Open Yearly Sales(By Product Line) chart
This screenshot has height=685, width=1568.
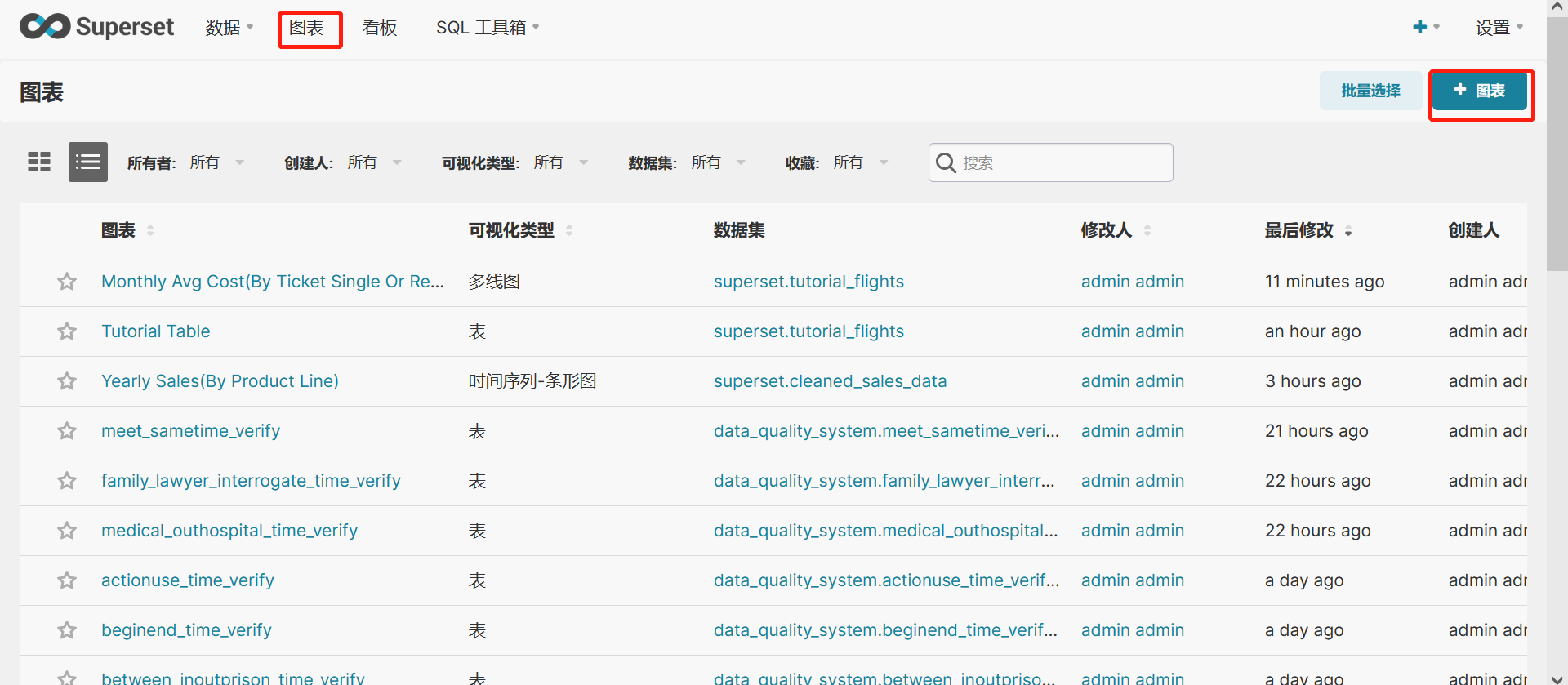tap(220, 381)
